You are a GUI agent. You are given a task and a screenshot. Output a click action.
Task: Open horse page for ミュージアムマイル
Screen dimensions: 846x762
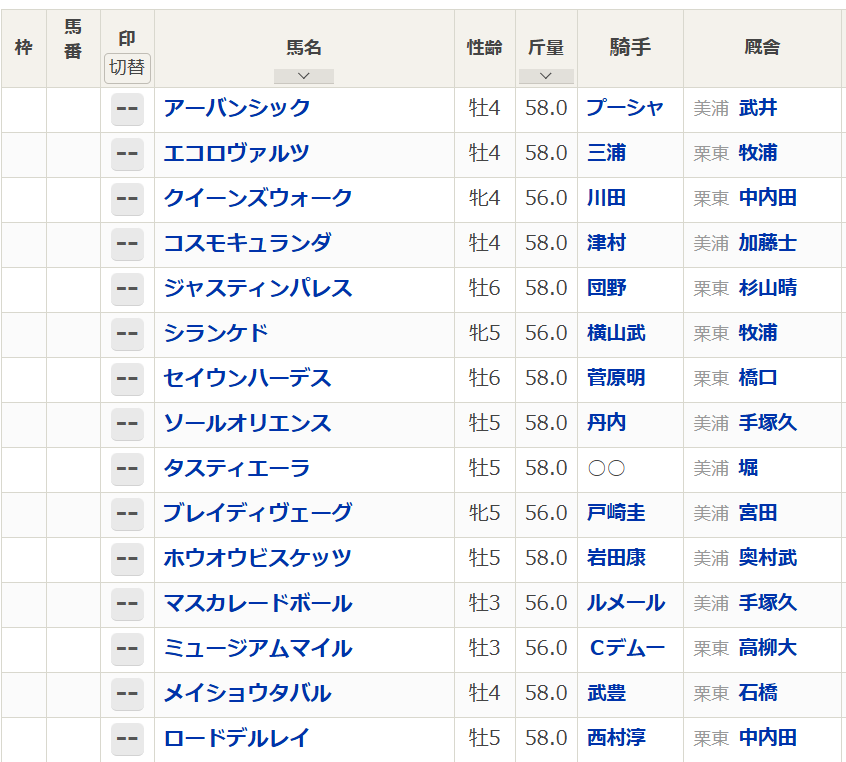point(258,648)
